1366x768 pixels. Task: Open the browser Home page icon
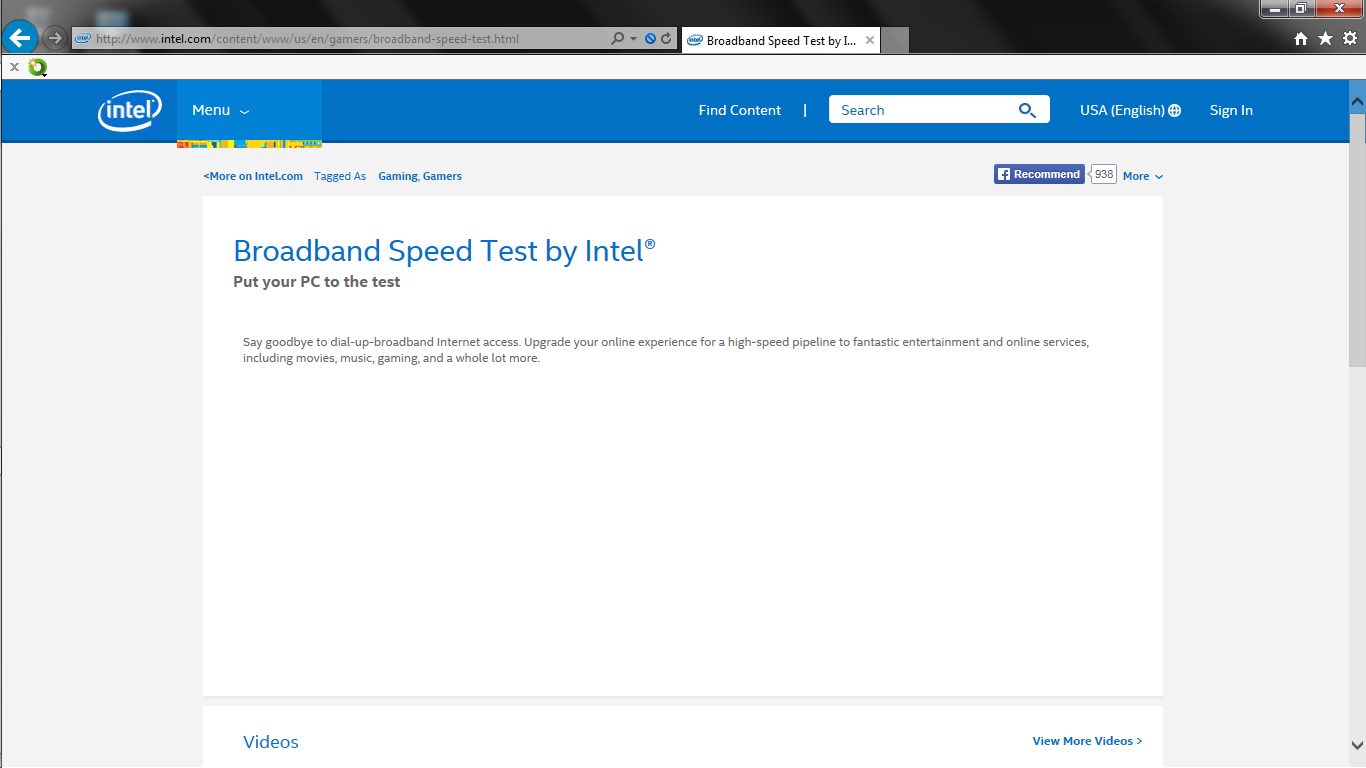point(1301,39)
